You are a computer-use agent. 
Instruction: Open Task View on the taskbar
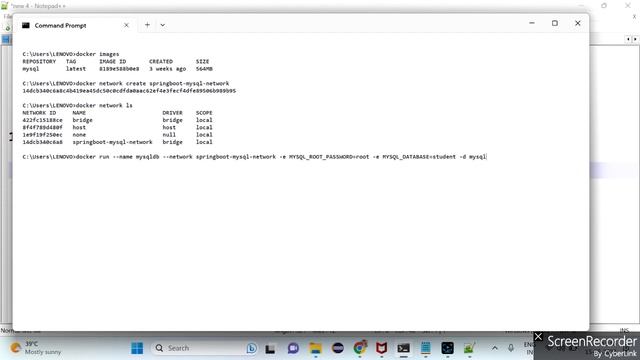[270, 348]
